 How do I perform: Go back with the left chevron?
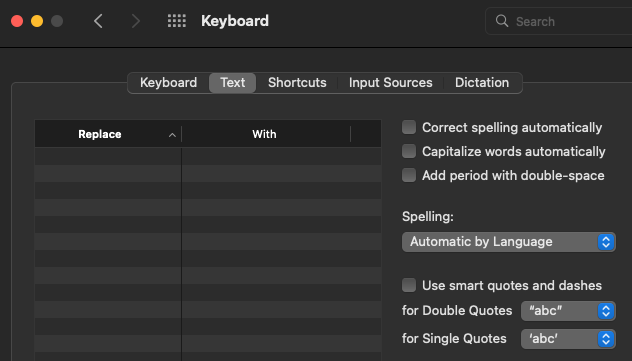pos(98,21)
